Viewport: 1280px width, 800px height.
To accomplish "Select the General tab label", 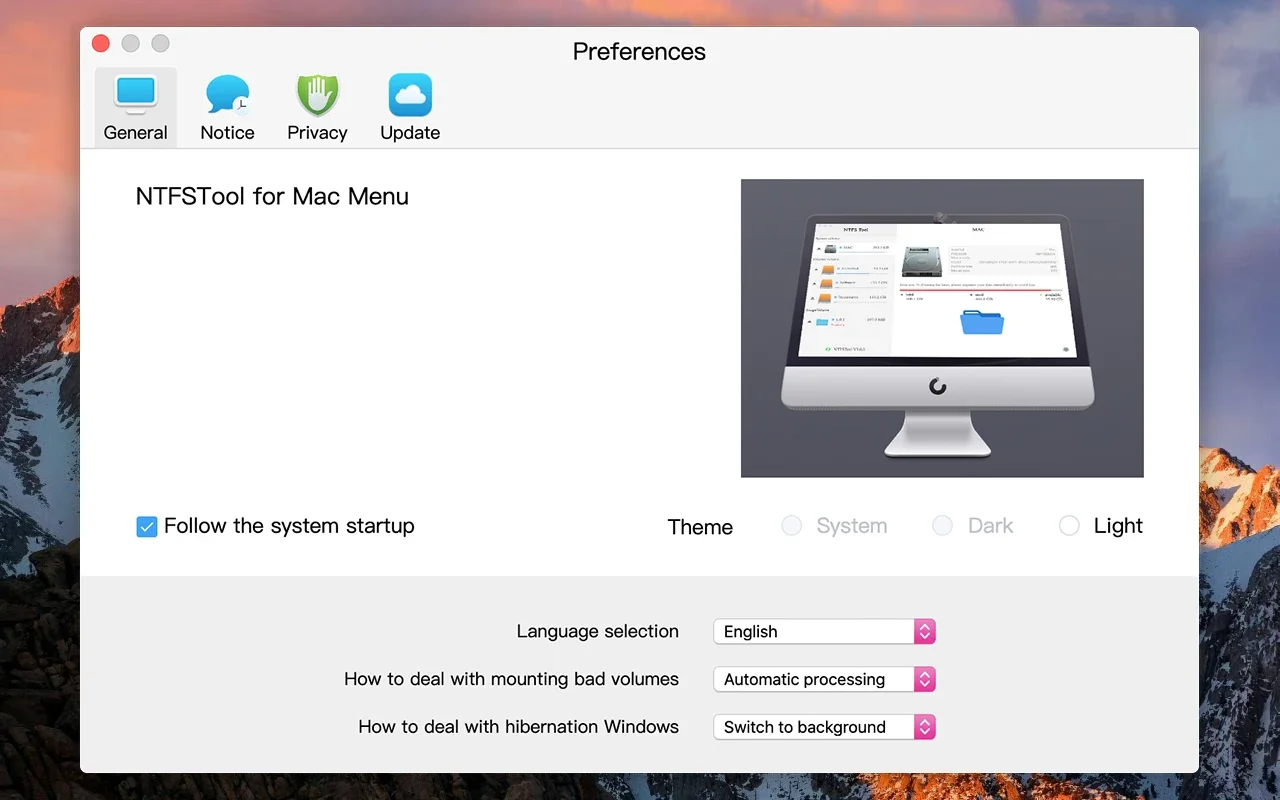I will (136, 133).
